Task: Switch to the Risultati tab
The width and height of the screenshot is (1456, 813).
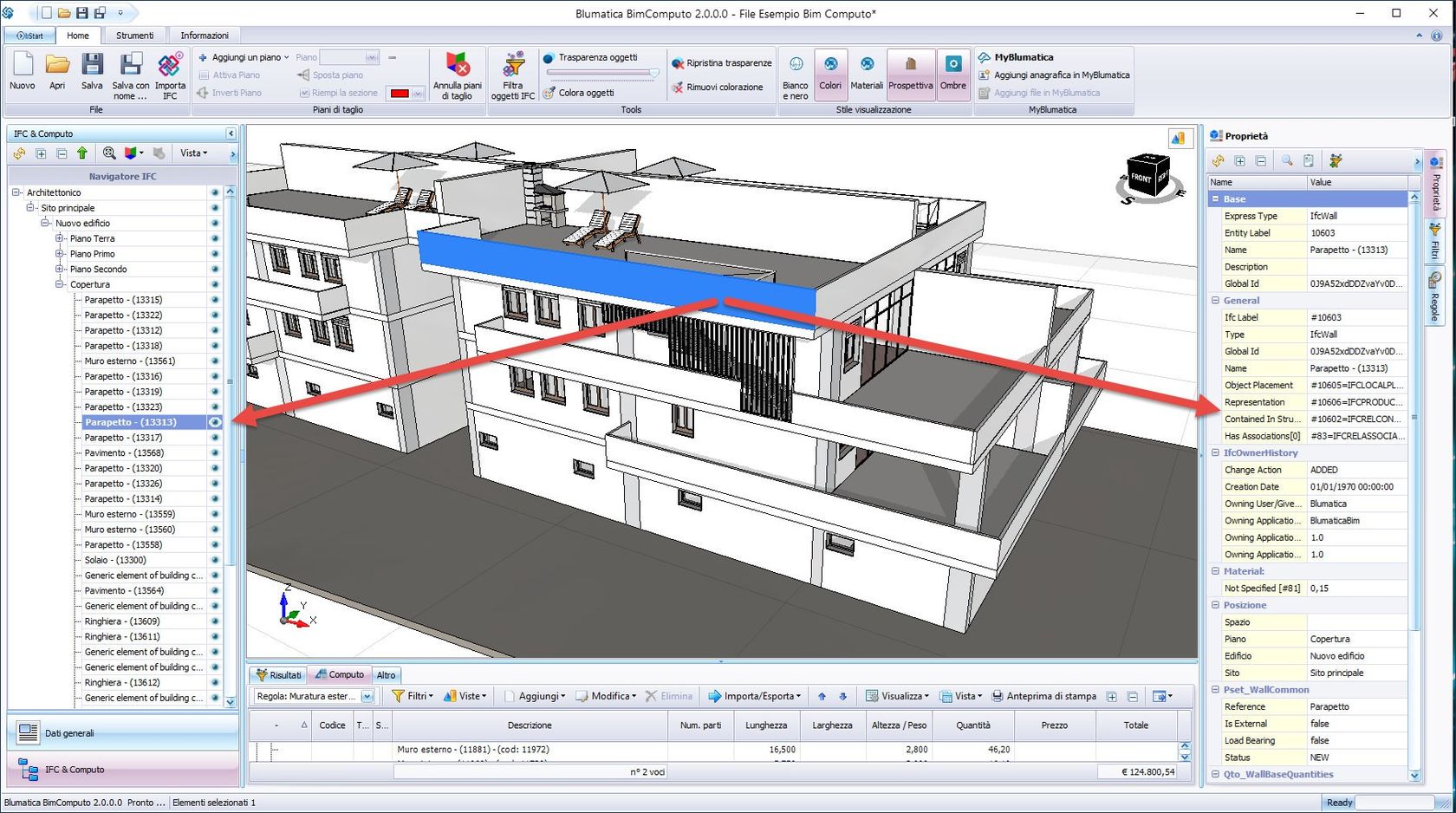Action: pyautogui.click(x=279, y=674)
